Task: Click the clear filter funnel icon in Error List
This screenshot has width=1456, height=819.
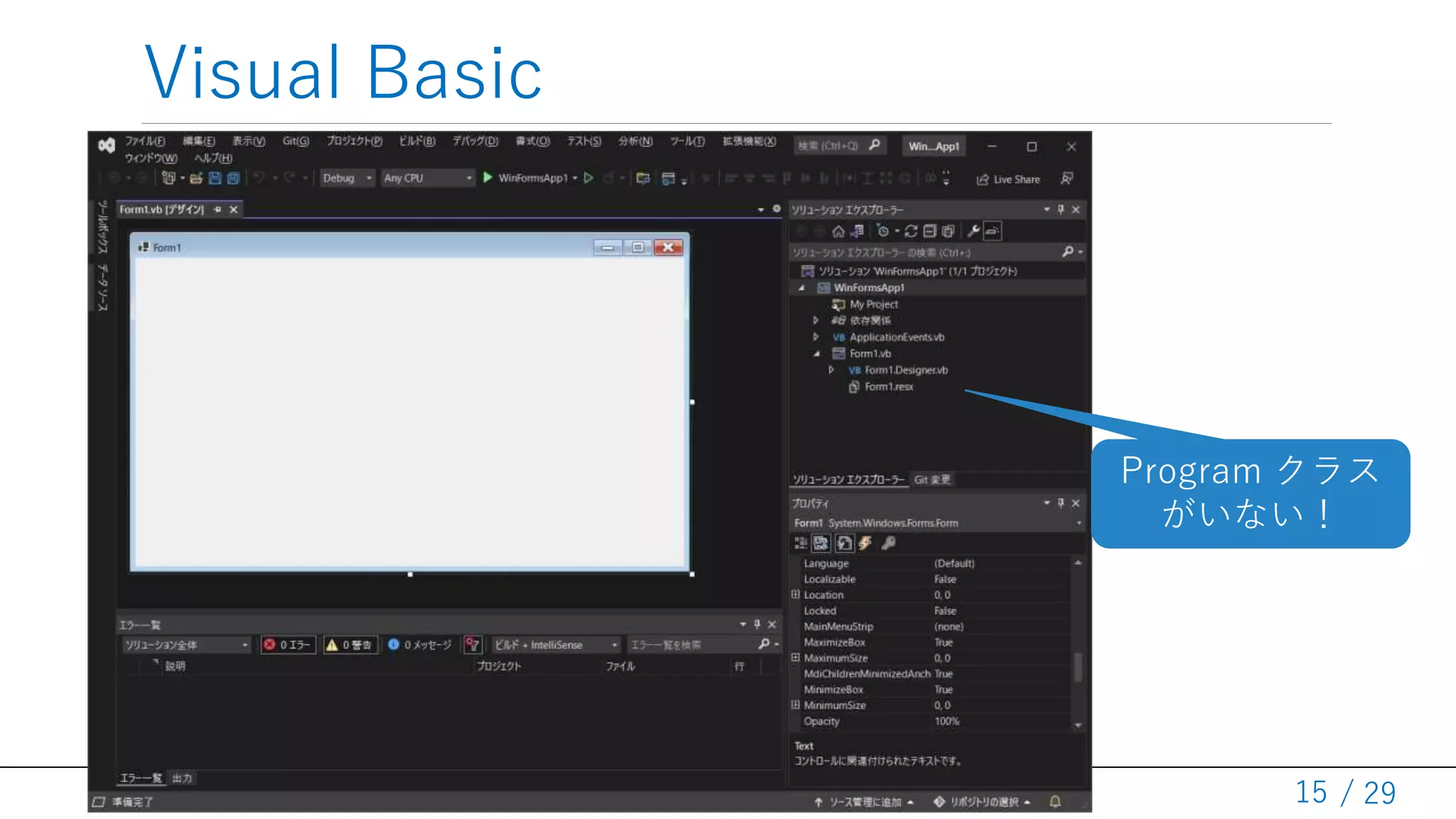Action: click(473, 645)
